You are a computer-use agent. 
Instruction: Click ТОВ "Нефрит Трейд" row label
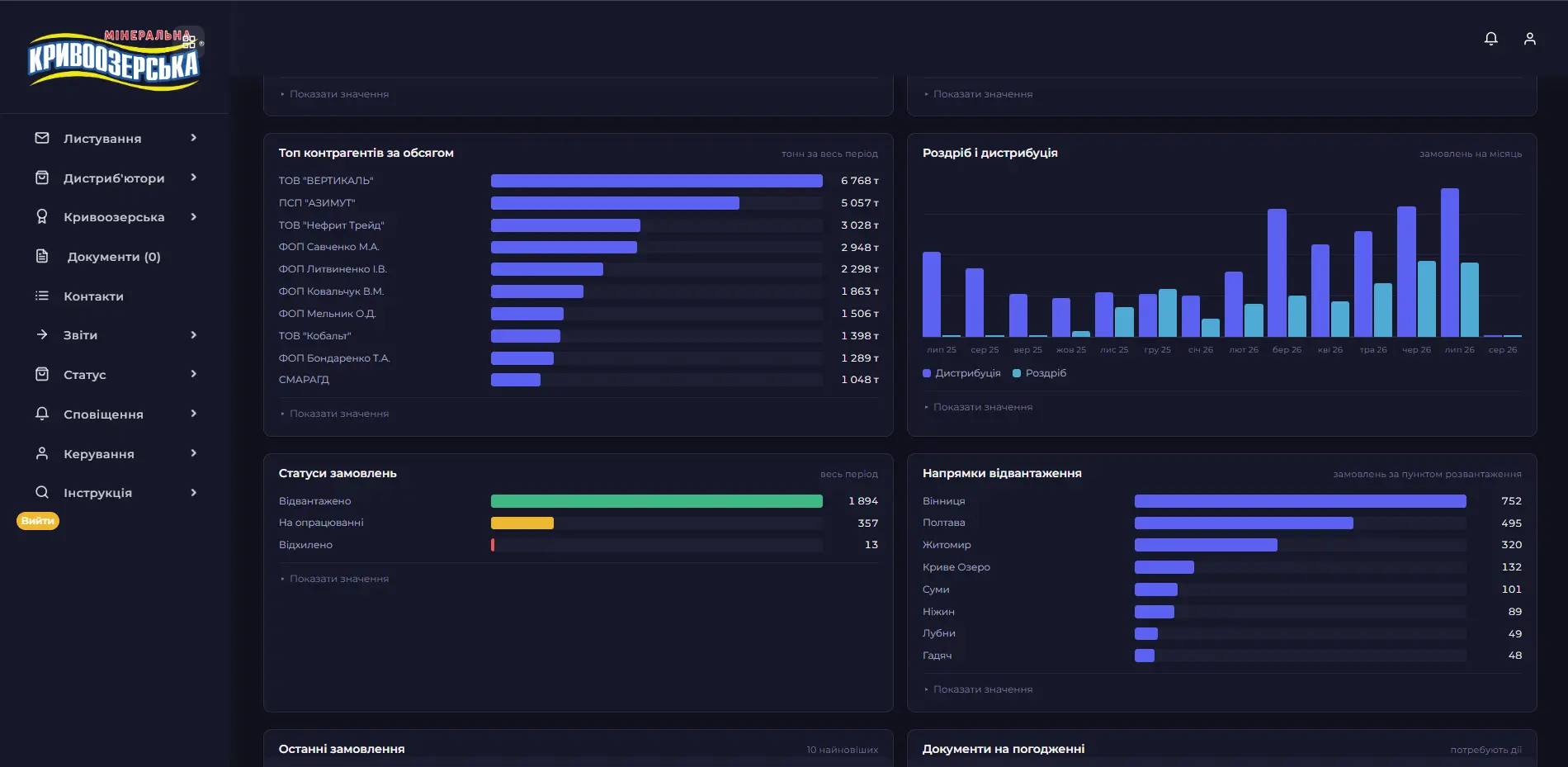pyautogui.click(x=332, y=225)
